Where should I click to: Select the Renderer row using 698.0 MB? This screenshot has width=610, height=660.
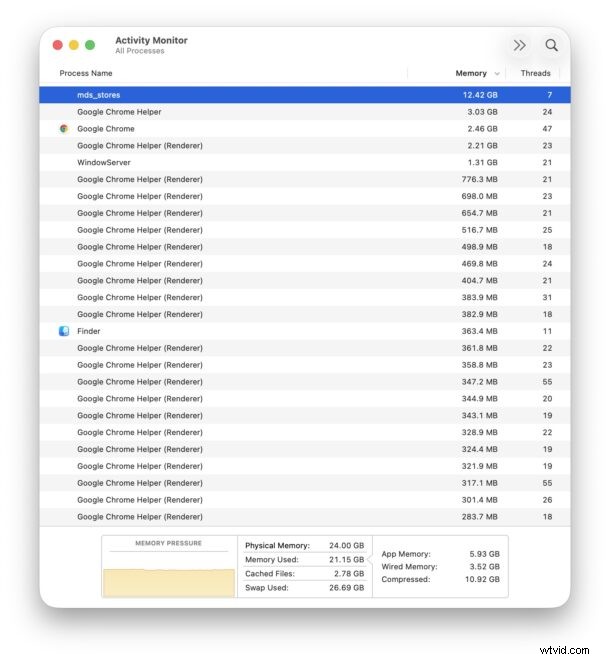pos(305,196)
